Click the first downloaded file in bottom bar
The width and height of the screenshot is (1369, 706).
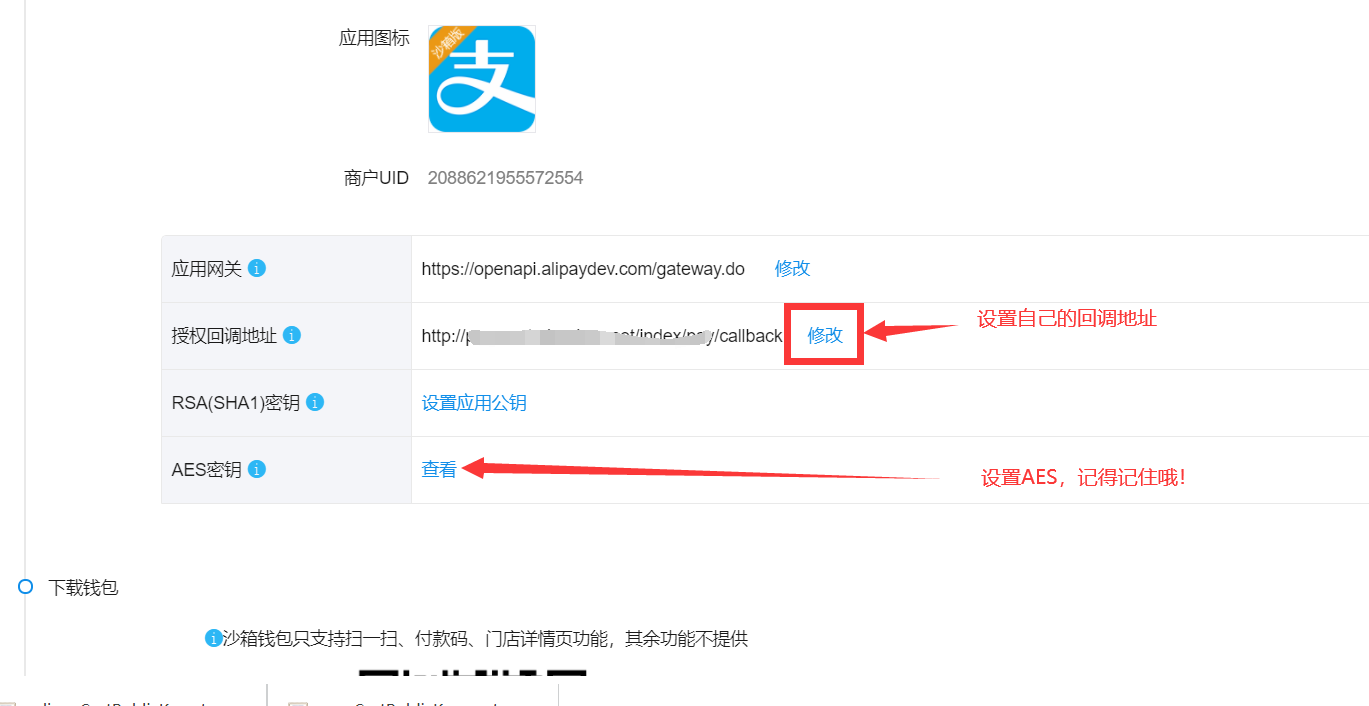133,697
